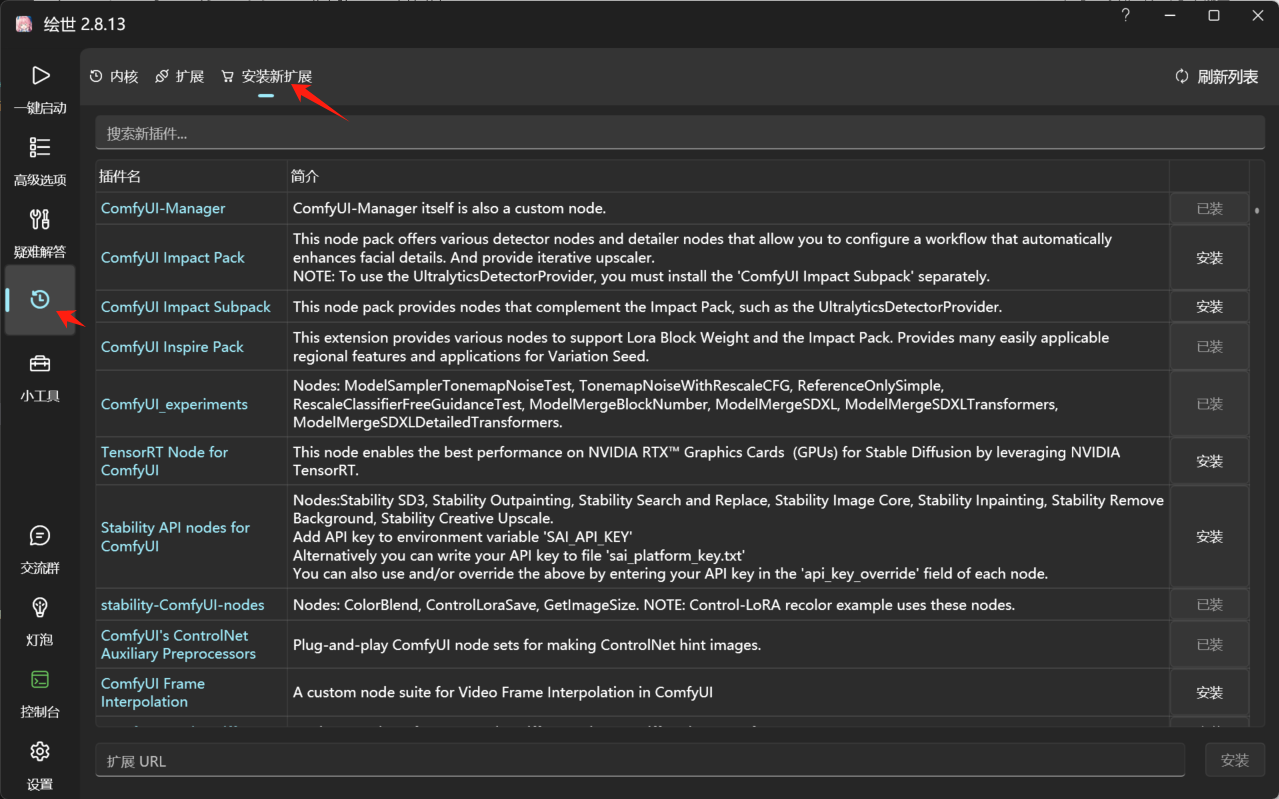
Task: Click 已装 for ControlNet Auxiliary Preprocessors
Action: pyautogui.click(x=1210, y=645)
